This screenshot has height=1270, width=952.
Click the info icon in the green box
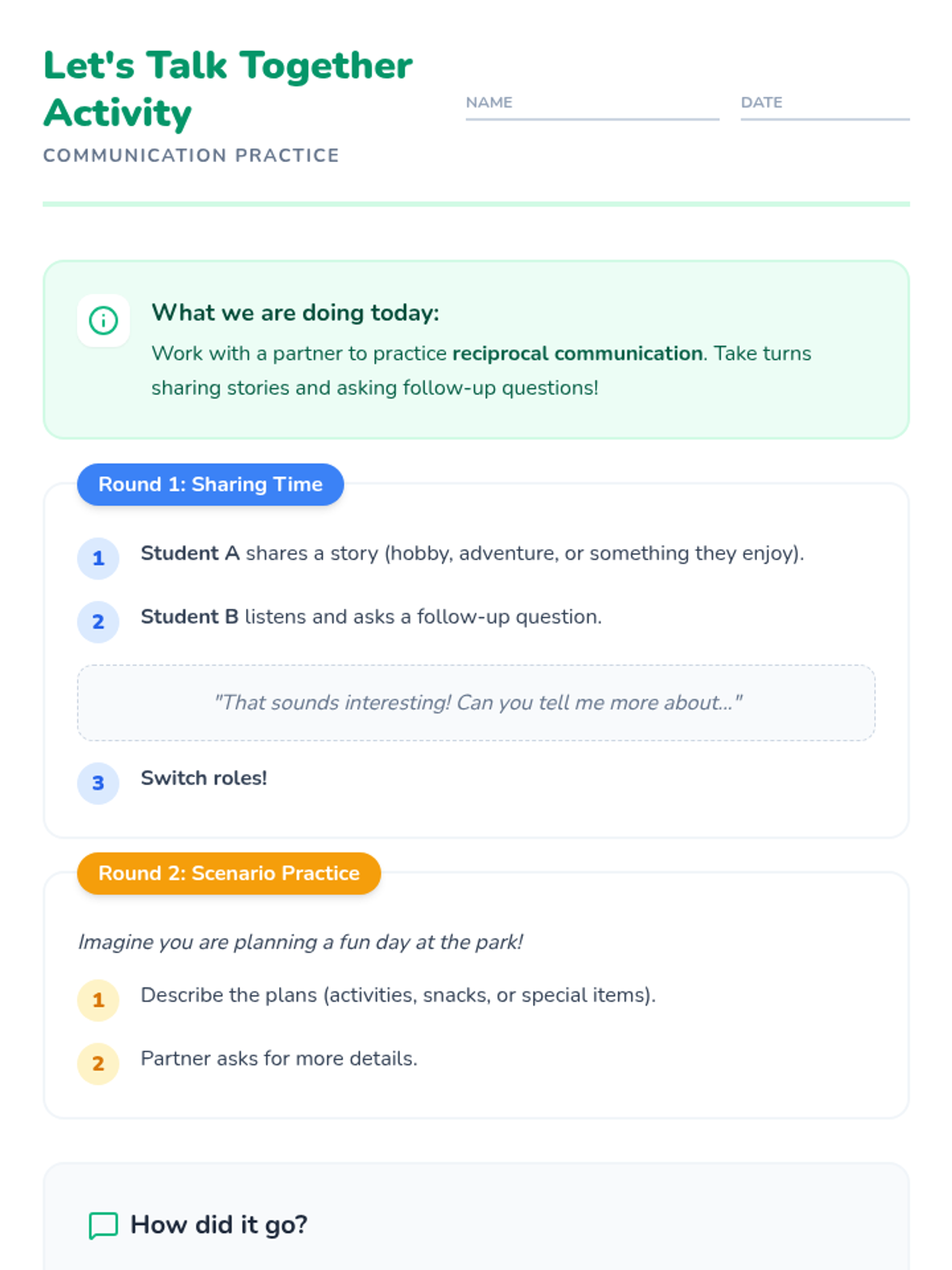point(103,321)
